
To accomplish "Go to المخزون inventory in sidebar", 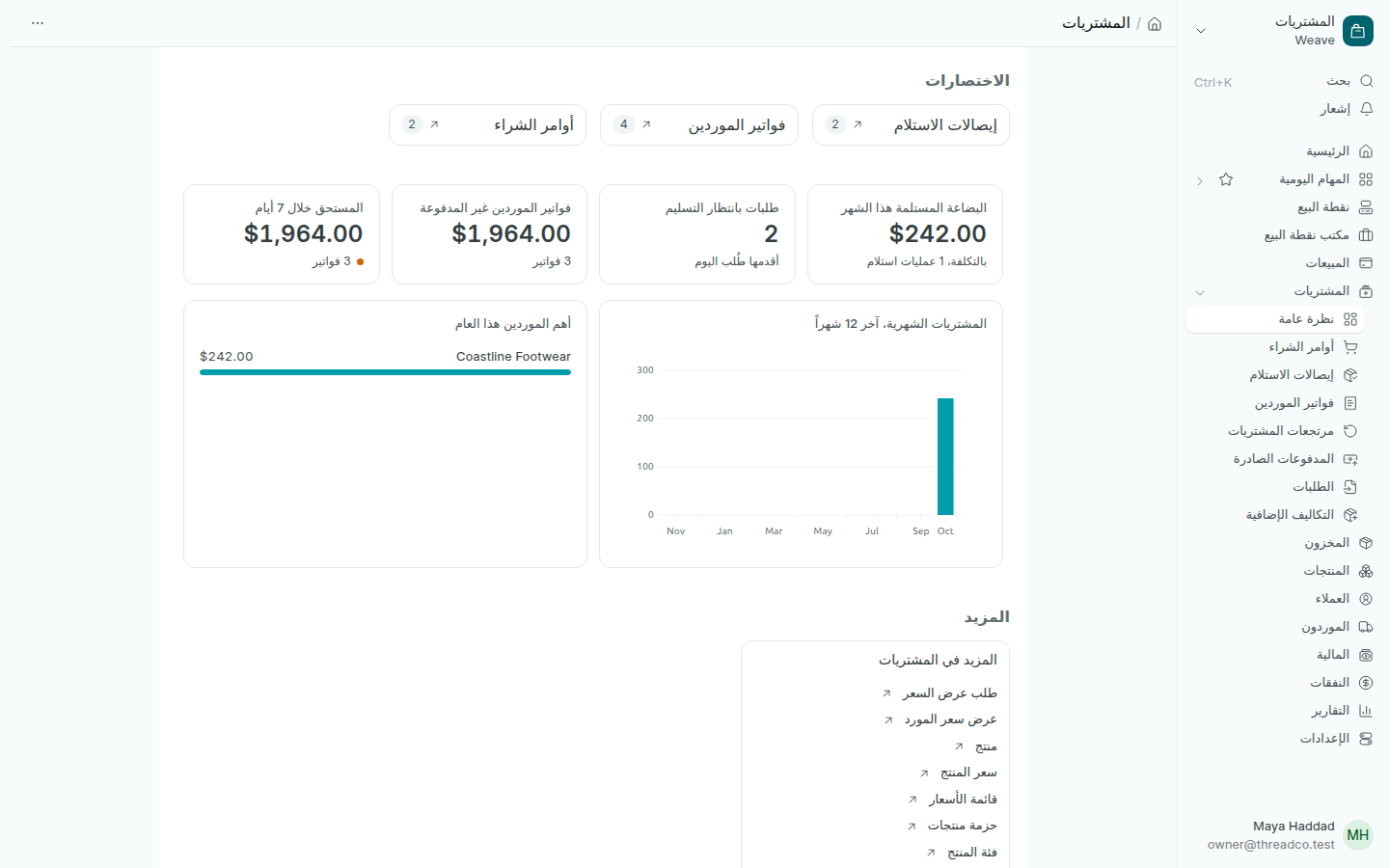I will [x=1283, y=543].
